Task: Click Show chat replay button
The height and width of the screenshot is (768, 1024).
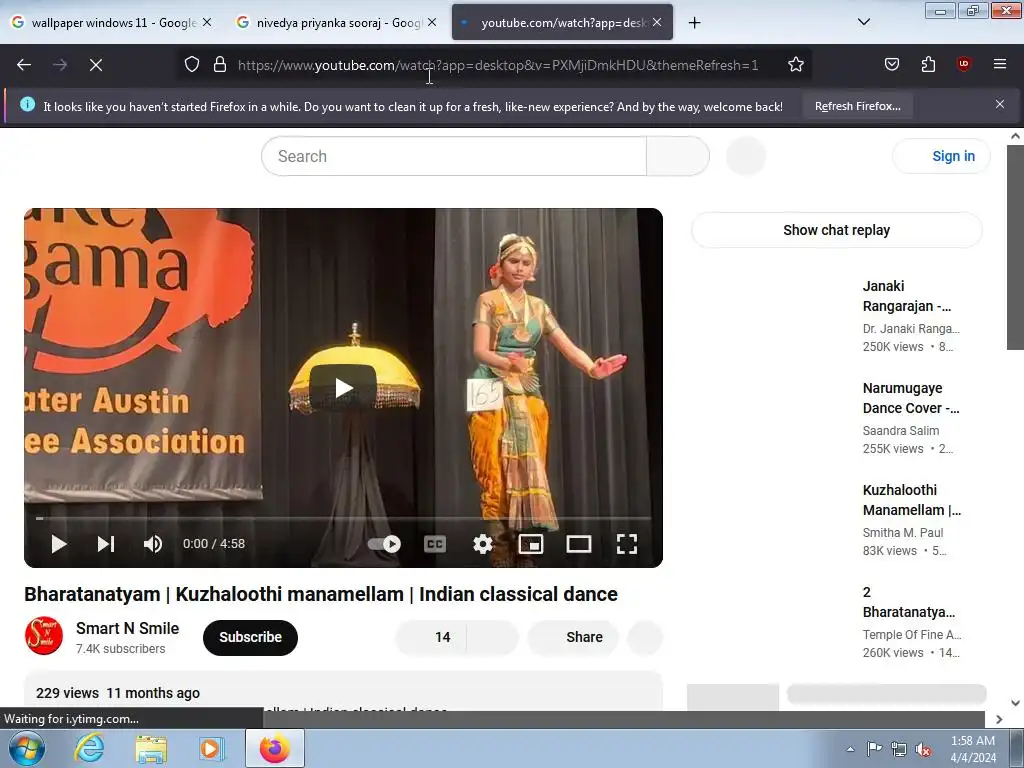Action: (837, 230)
